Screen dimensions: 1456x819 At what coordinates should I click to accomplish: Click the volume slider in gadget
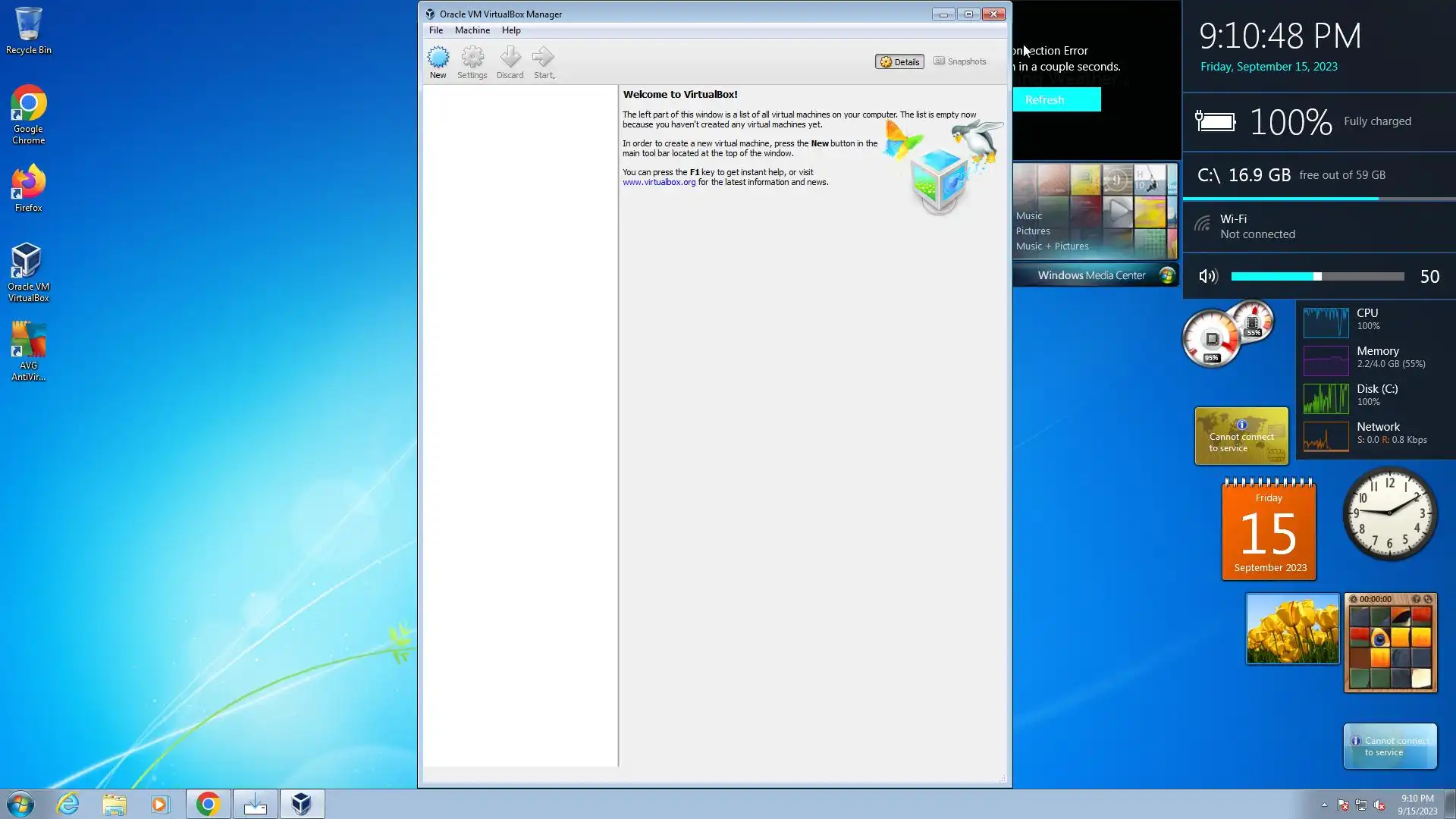pos(1317,277)
